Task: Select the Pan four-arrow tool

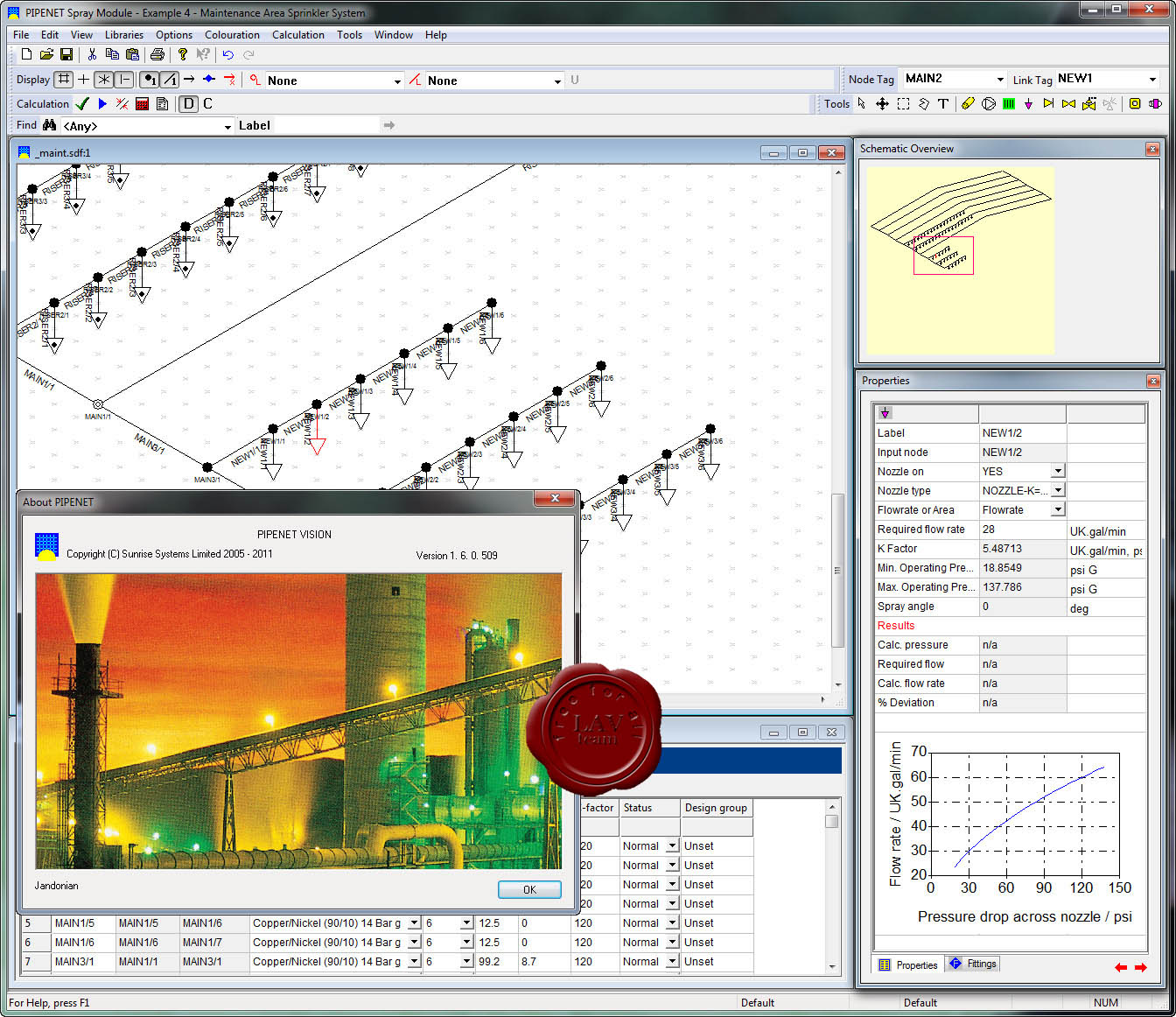Action: [x=882, y=103]
